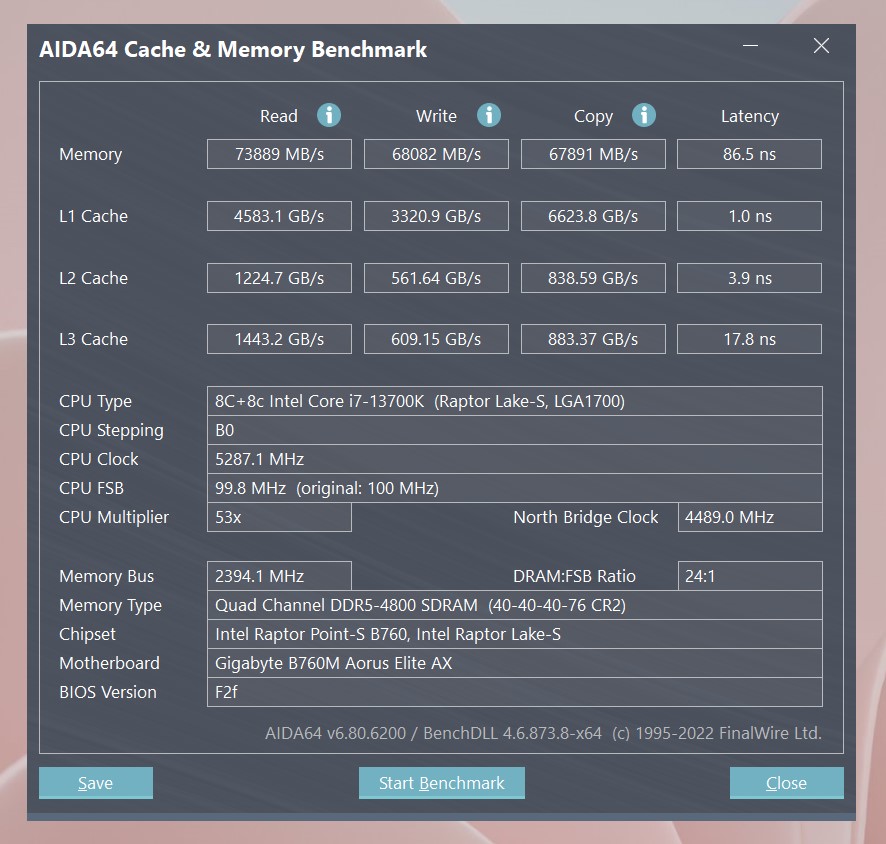Viewport: 886px width, 844px height.
Task: Click the Memory Write value box
Action: pos(436,154)
